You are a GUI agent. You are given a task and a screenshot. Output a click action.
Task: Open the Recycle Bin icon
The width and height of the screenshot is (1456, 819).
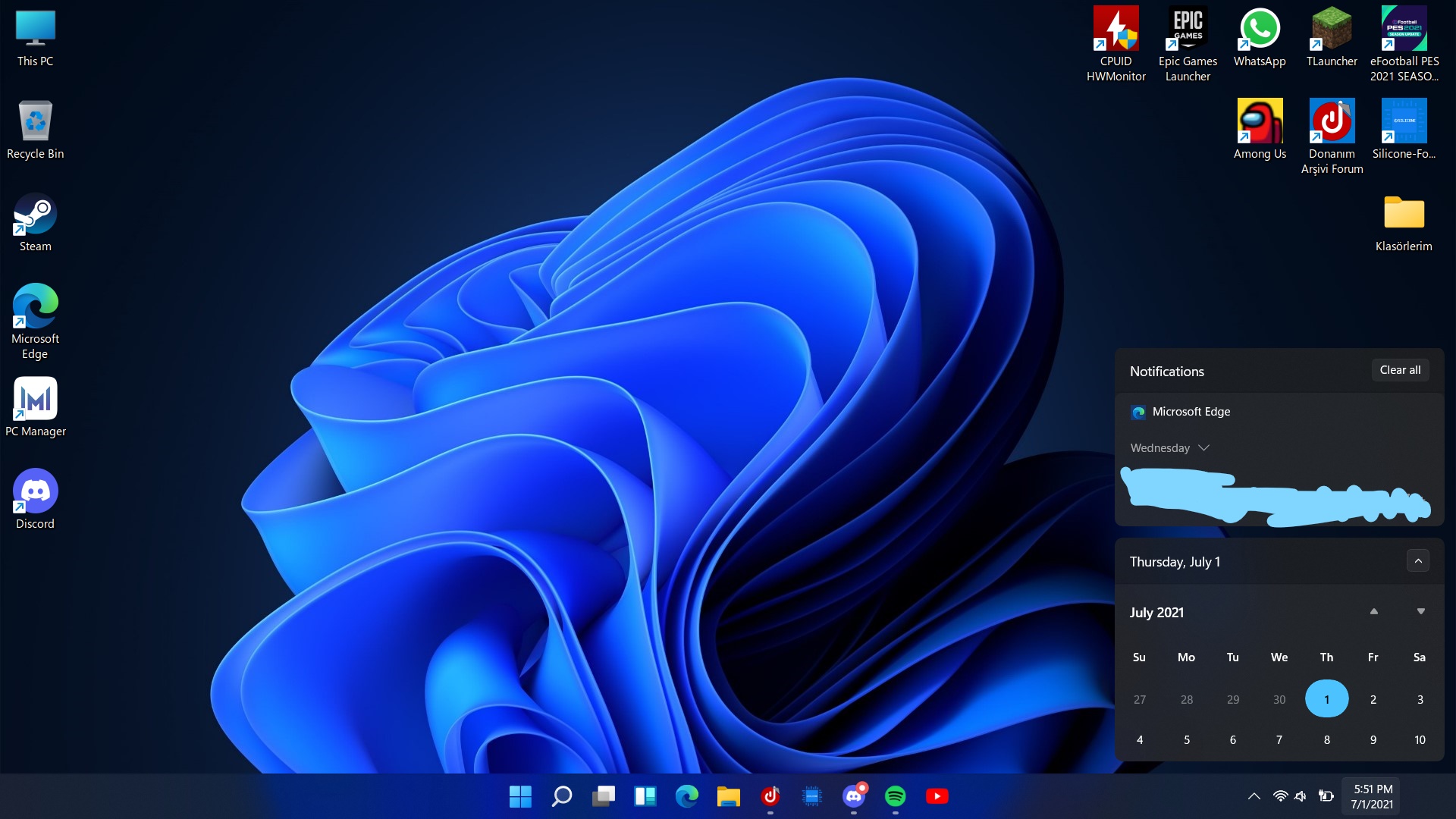pyautogui.click(x=36, y=130)
